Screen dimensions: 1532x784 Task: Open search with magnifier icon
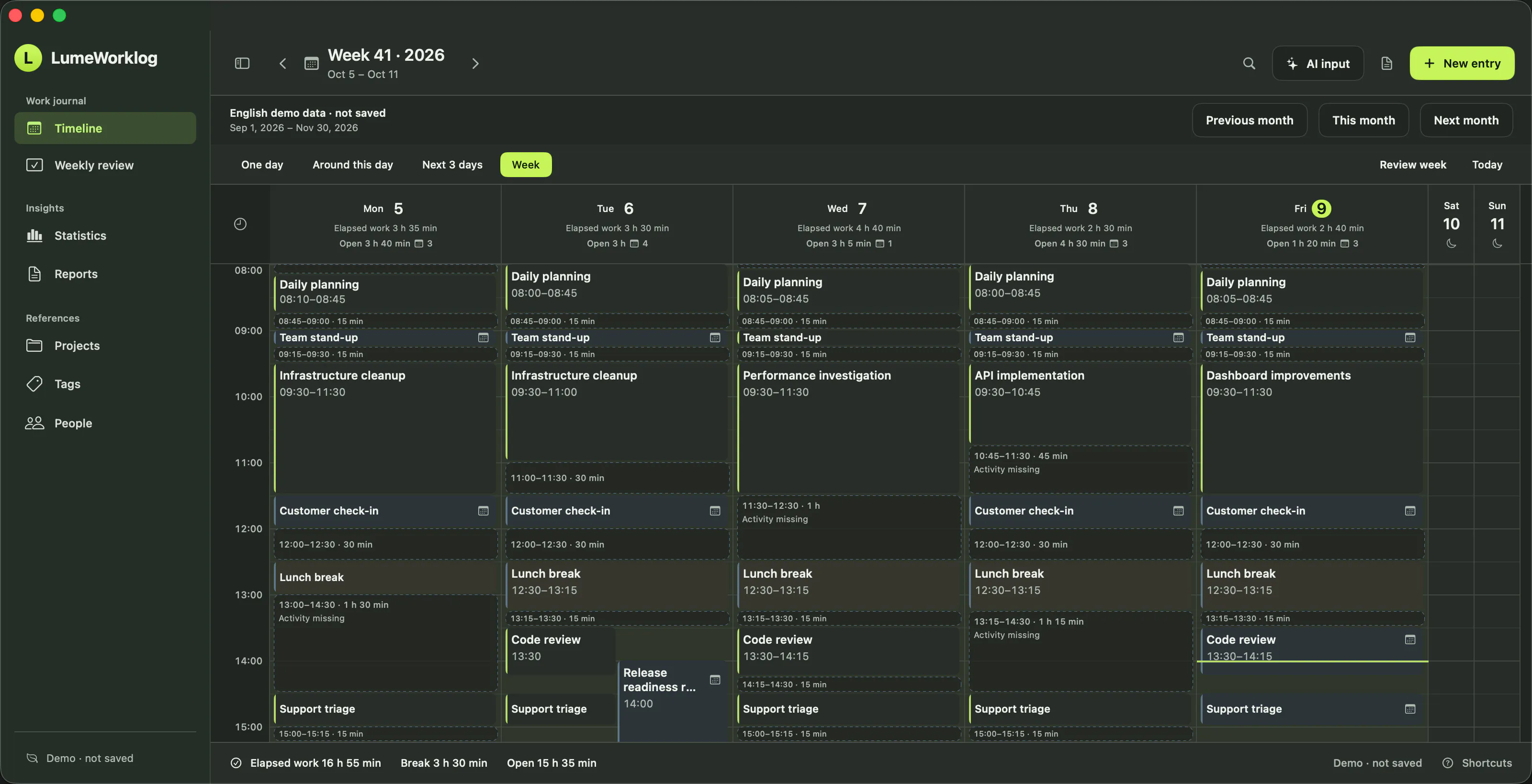click(x=1249, y=64)
